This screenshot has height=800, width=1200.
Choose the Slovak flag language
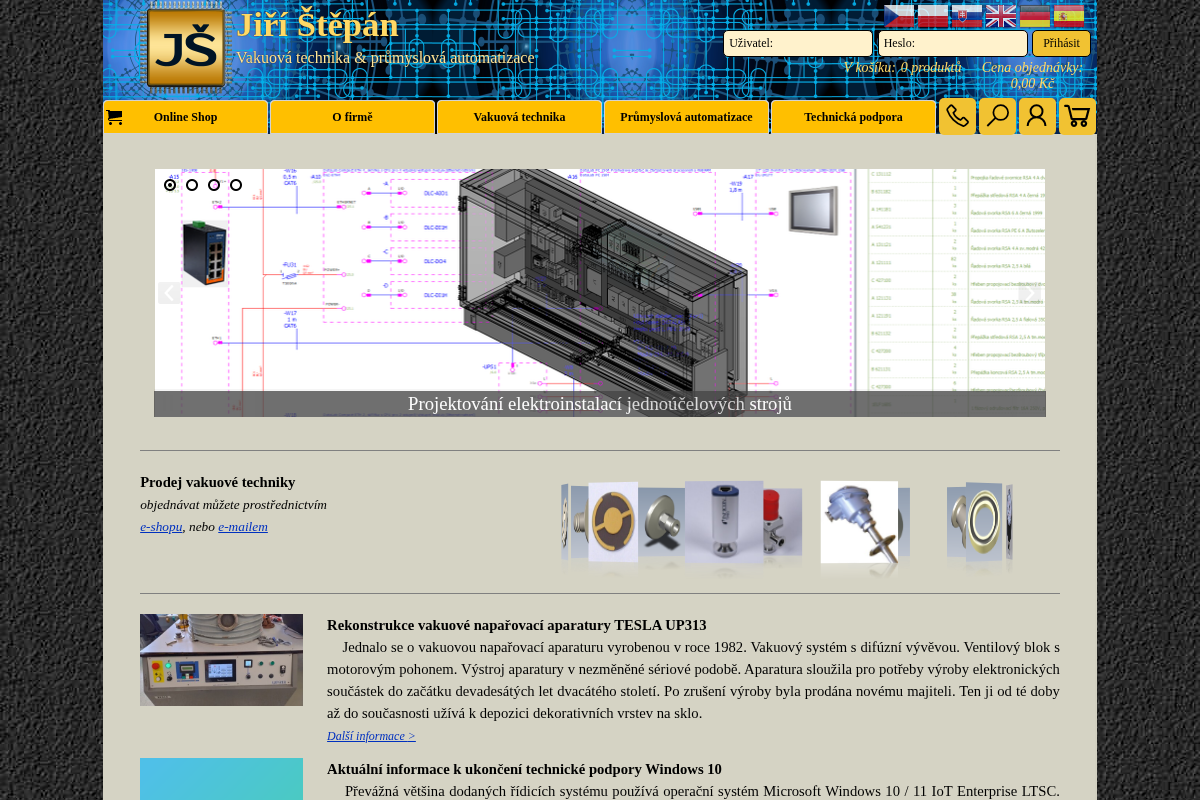coord(966,16)
